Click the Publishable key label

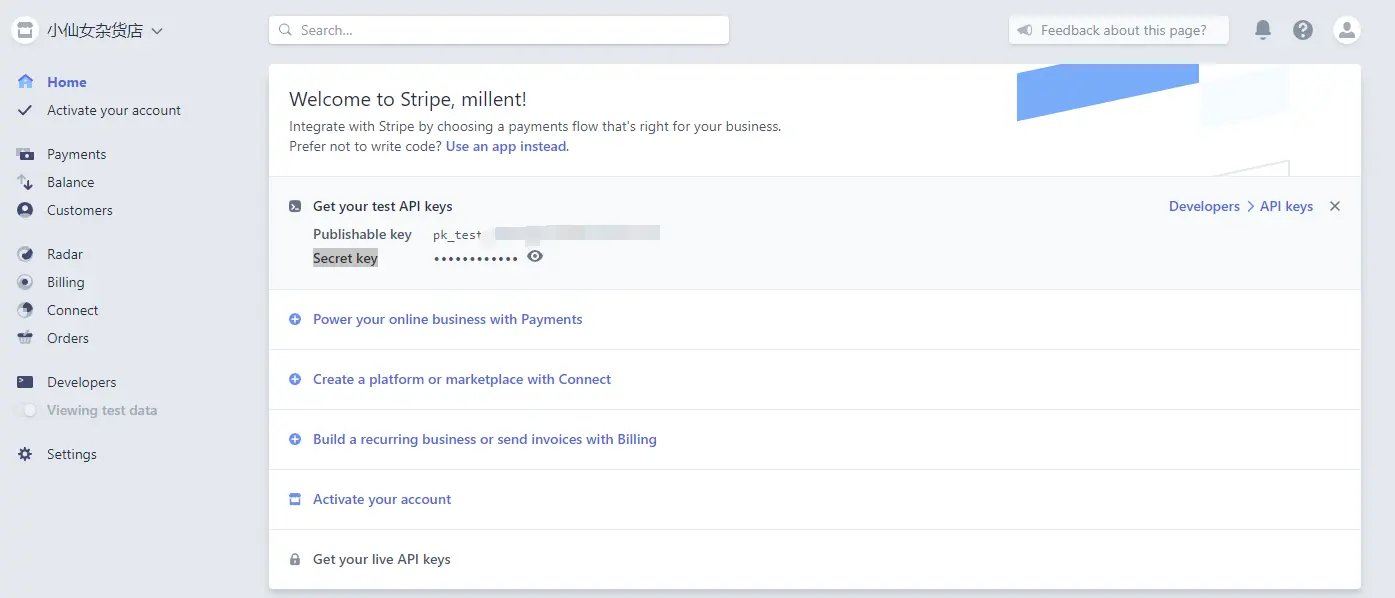pyautogui.click(x=362, y=234)
